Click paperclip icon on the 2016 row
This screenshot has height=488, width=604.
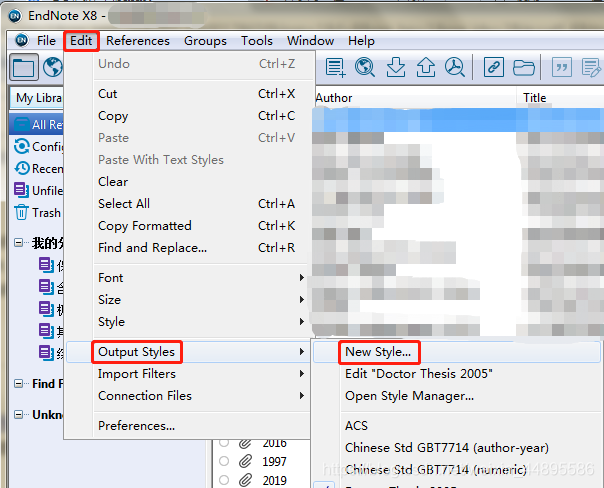(245, 443)
